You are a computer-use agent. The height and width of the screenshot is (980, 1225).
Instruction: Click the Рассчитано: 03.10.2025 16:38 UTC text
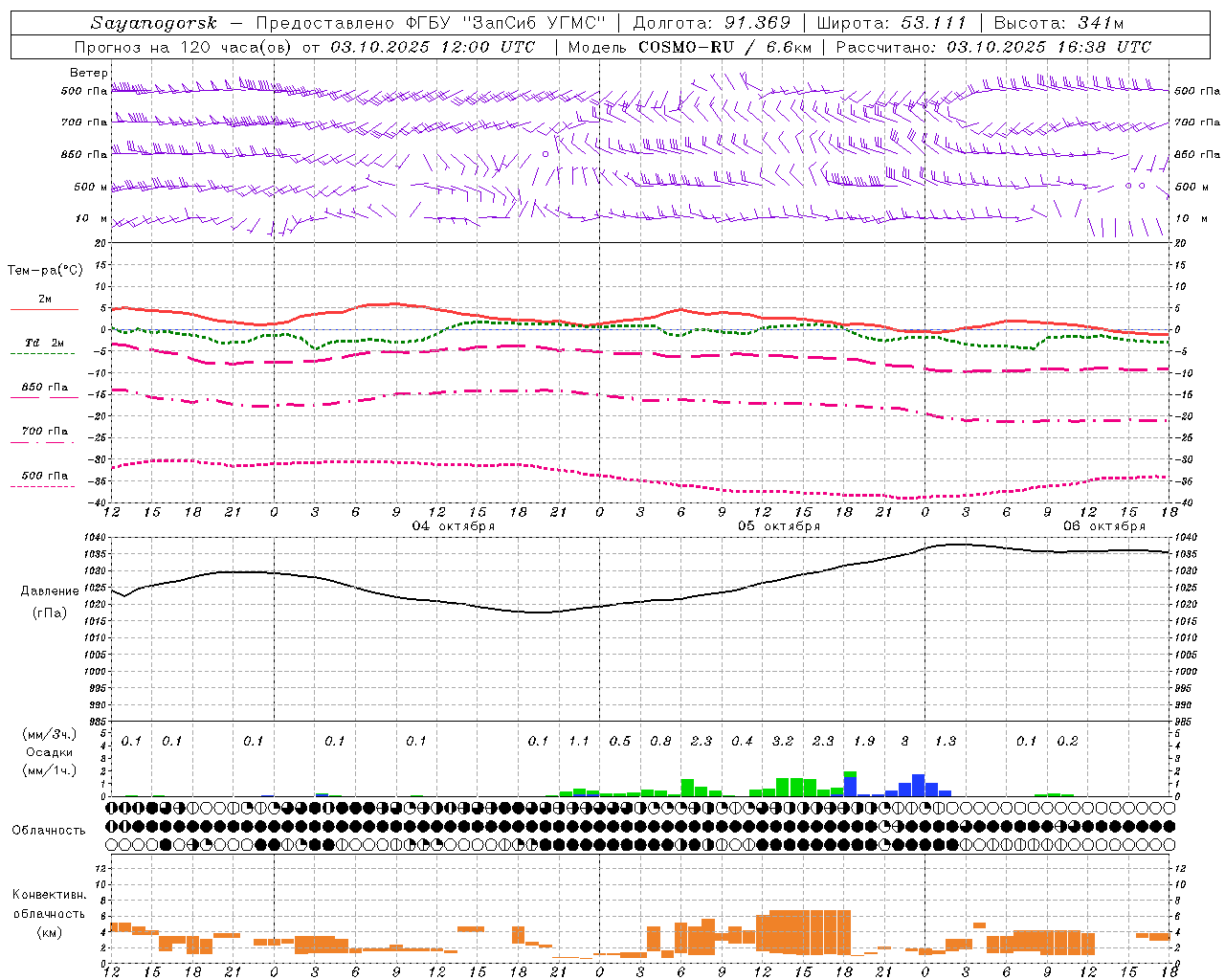(993, 47)
